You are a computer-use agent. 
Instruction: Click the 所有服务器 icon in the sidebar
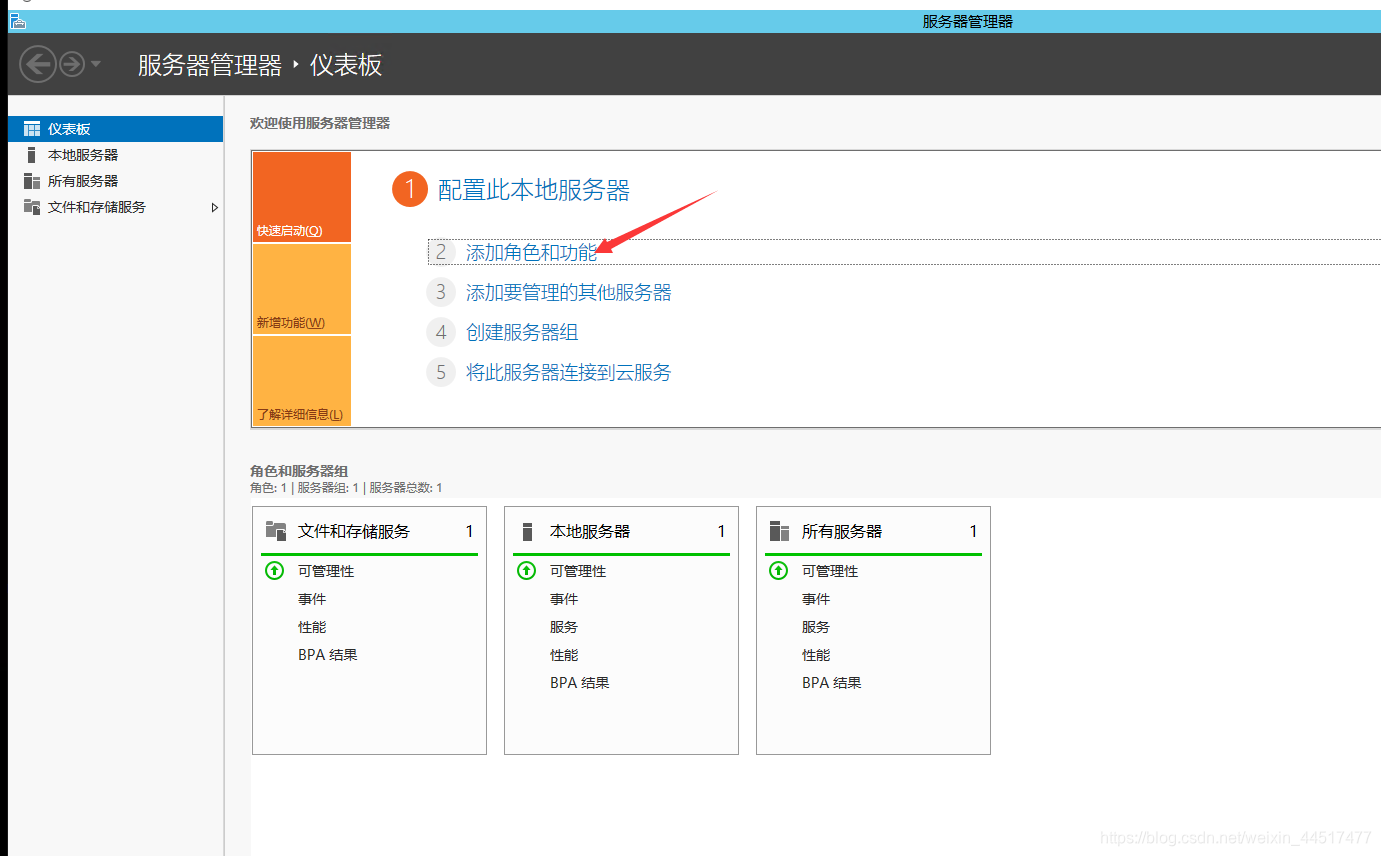click(x=32, y=181)
